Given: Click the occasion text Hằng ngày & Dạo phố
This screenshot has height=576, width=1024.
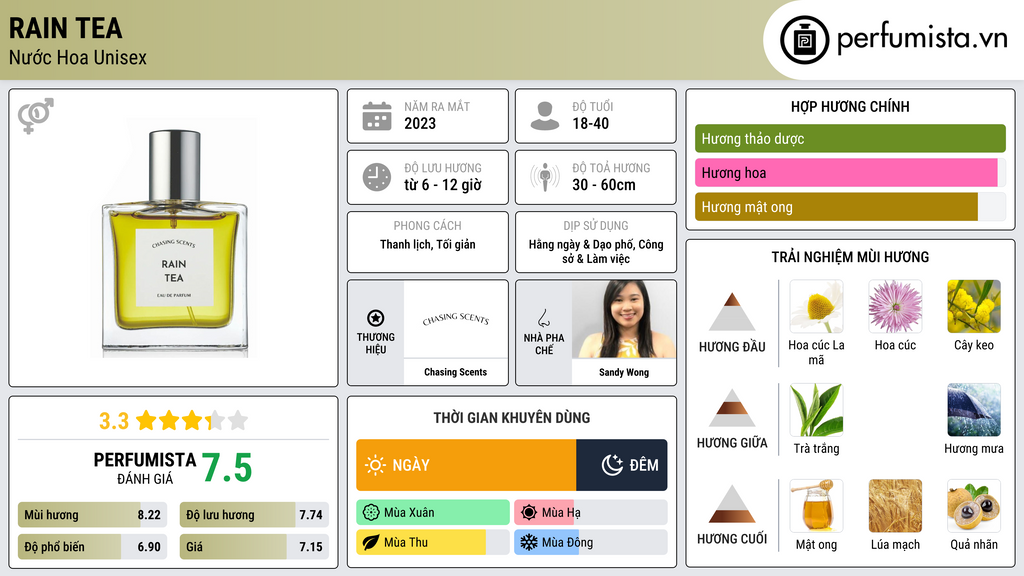Looking at the screenshot, I should click(x=582, y=244).
